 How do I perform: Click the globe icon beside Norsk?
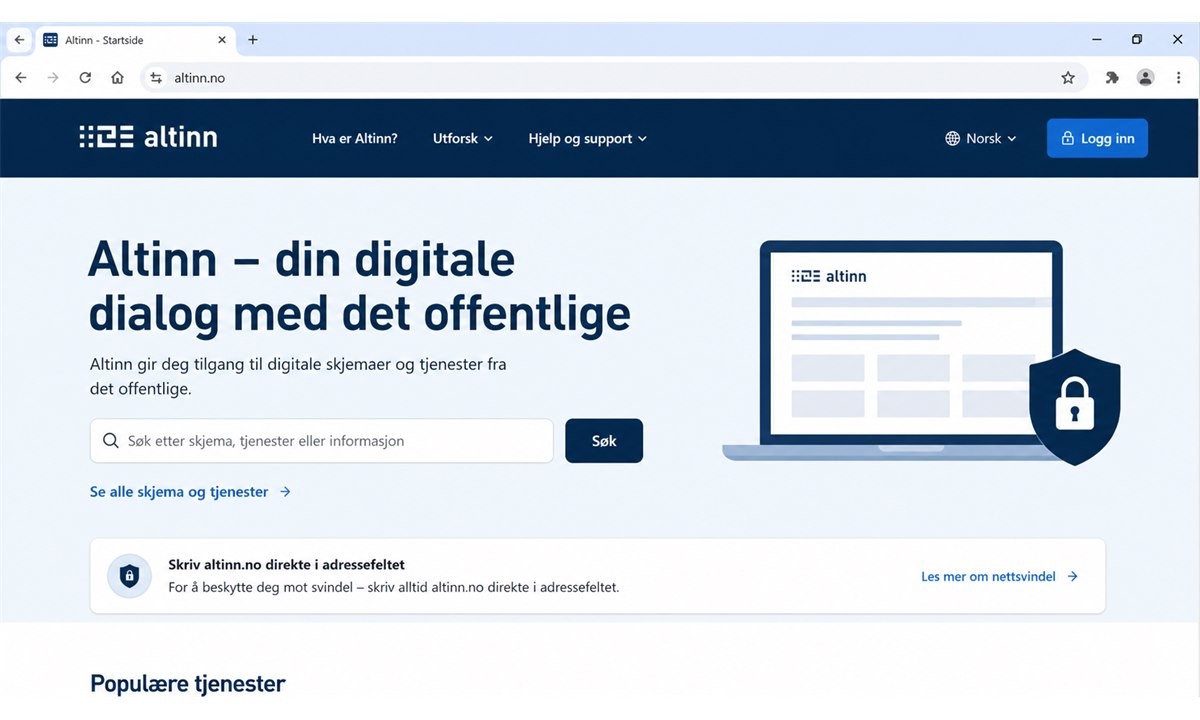coord(952,139)
